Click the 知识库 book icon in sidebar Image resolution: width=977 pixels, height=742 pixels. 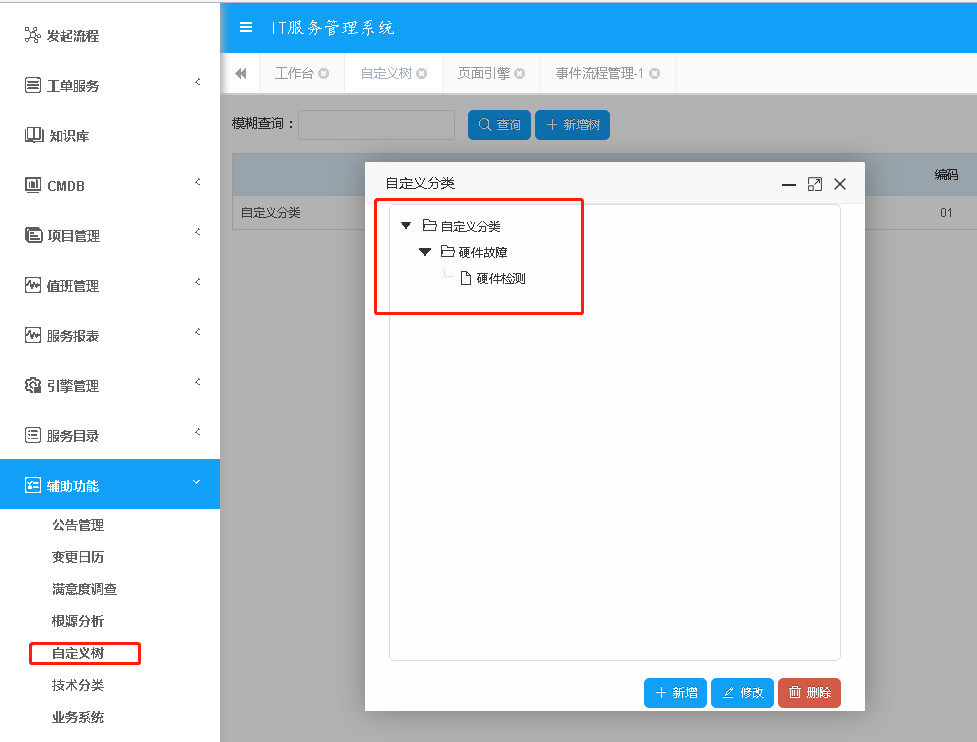click(33, 135)
